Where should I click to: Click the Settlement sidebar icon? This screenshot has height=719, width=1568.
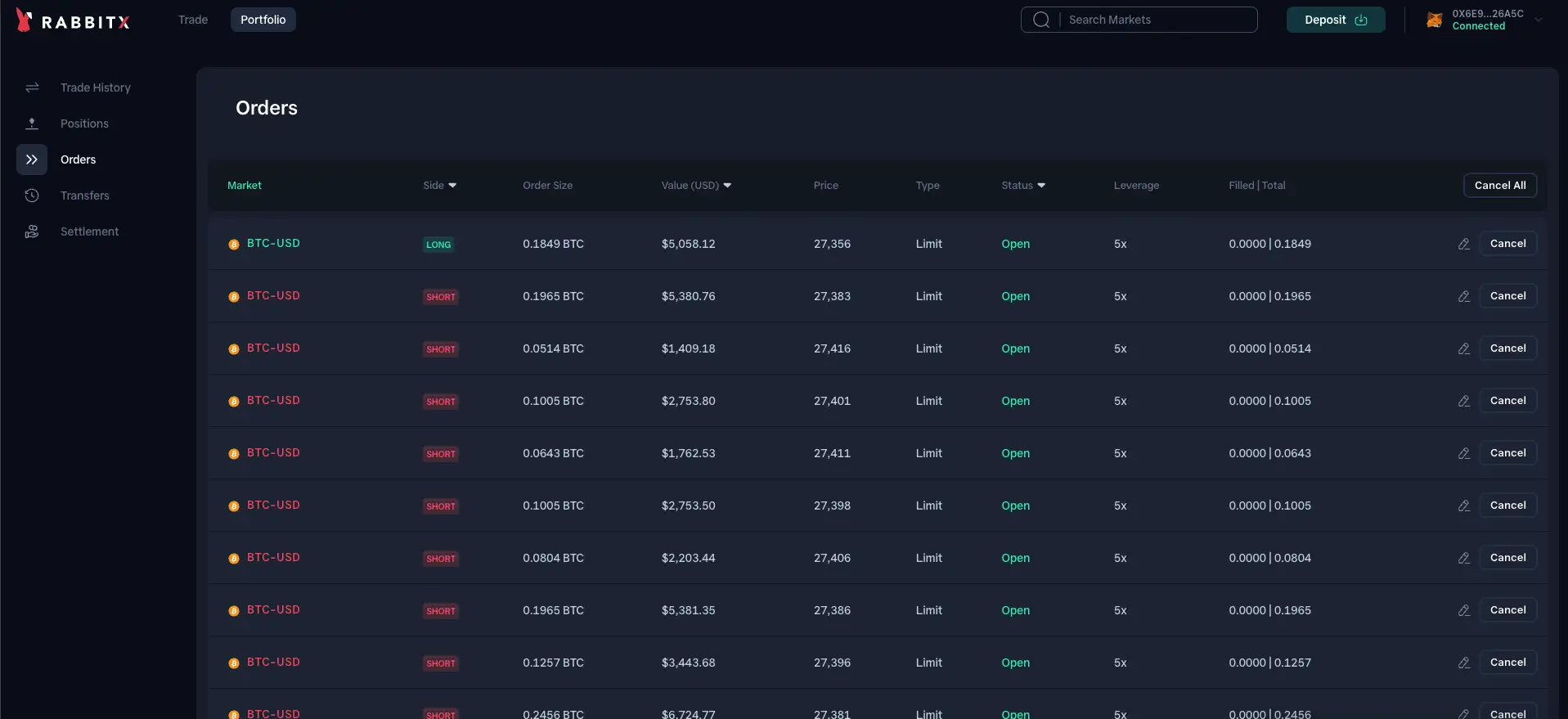click(32, 231)
